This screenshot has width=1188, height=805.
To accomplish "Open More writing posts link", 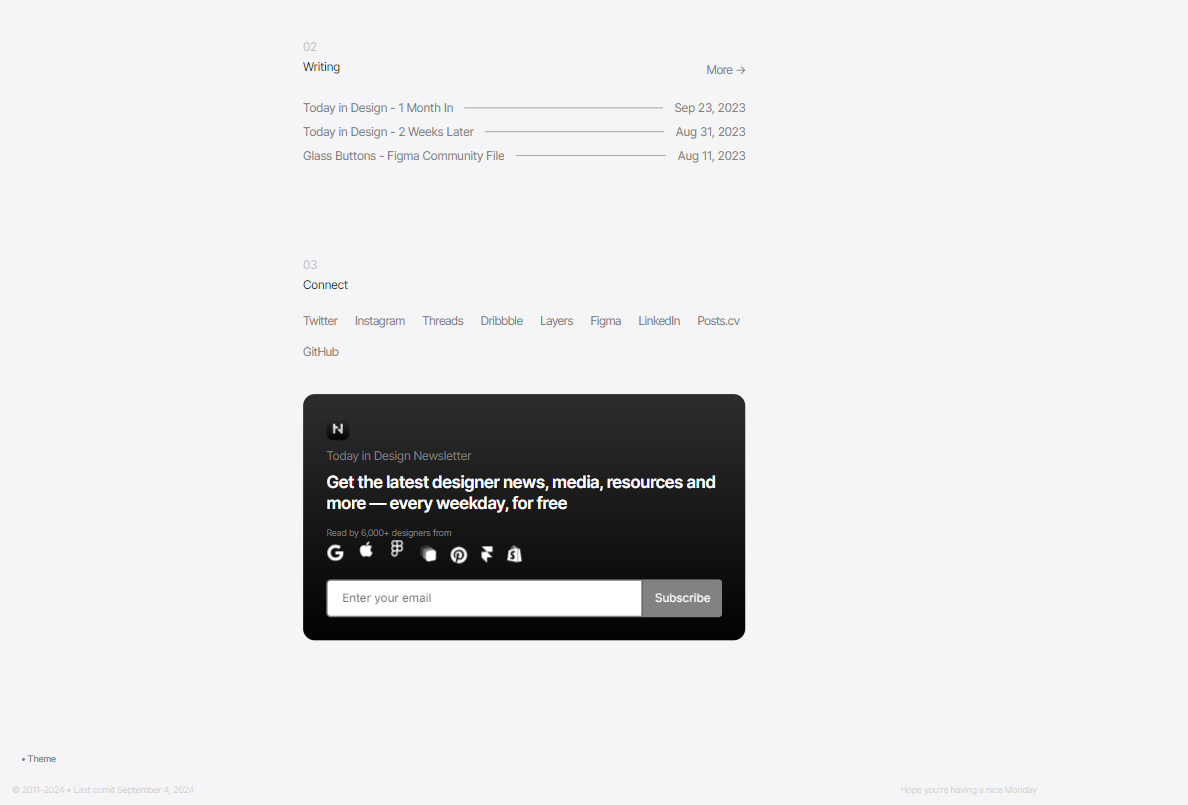I will point(725,70).
